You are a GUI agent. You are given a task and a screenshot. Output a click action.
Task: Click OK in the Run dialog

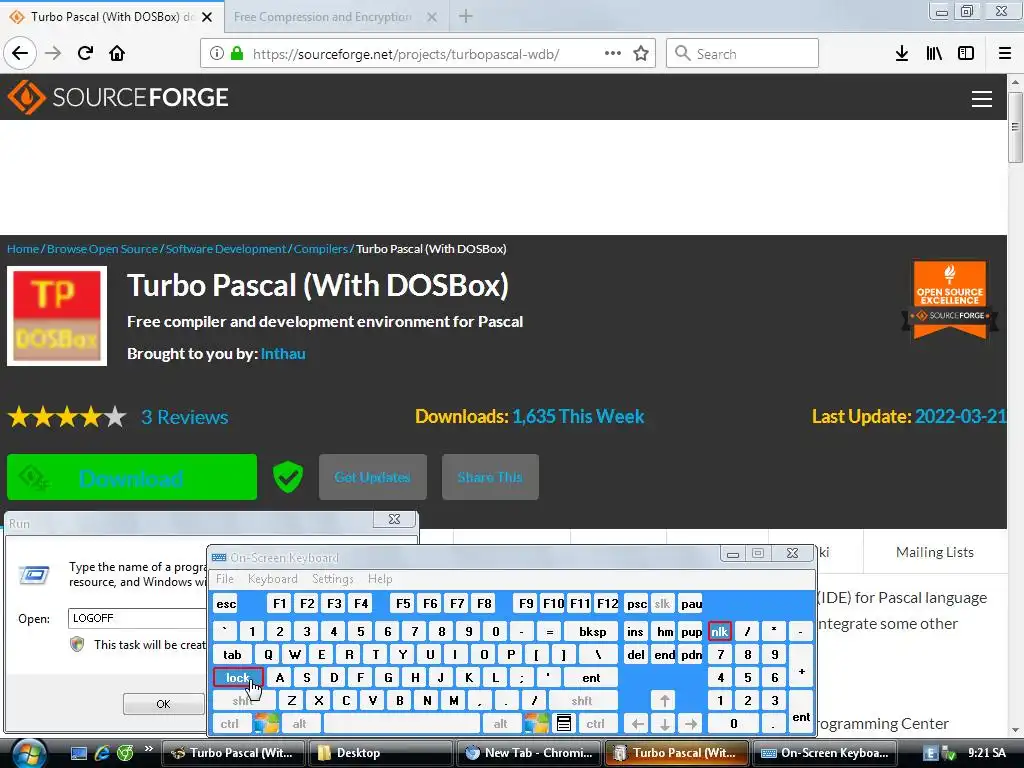[x=163, y=703]
